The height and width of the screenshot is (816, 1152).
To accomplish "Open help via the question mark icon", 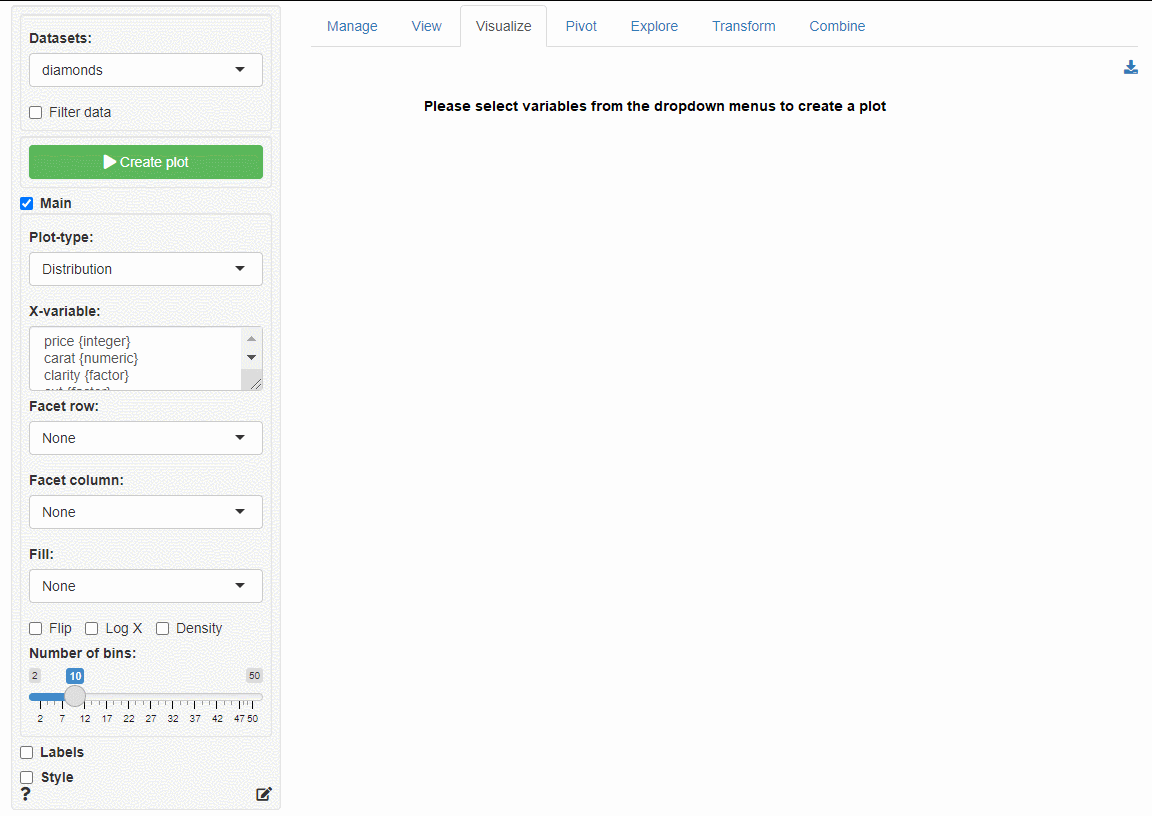I will coord(26,794).
